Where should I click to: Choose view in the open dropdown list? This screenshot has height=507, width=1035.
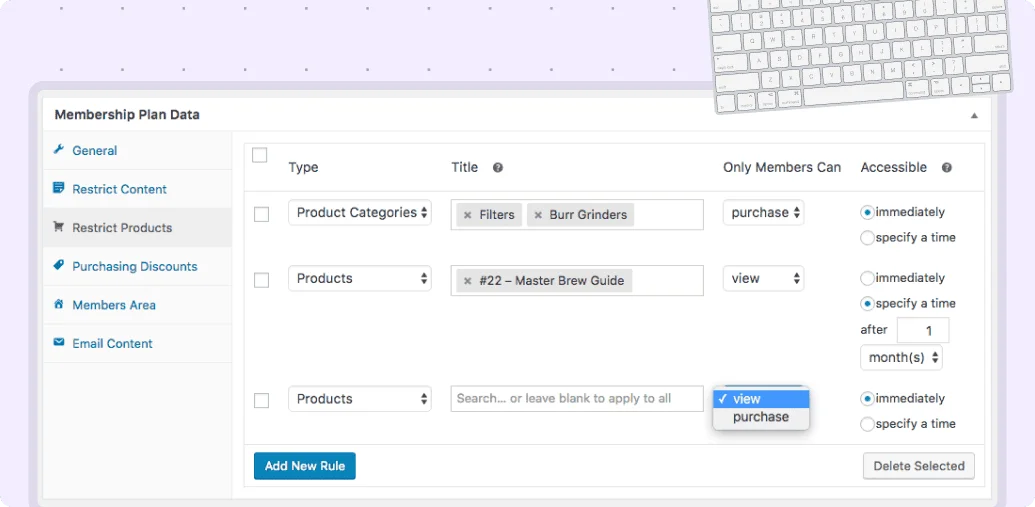[x=761, y=399]
